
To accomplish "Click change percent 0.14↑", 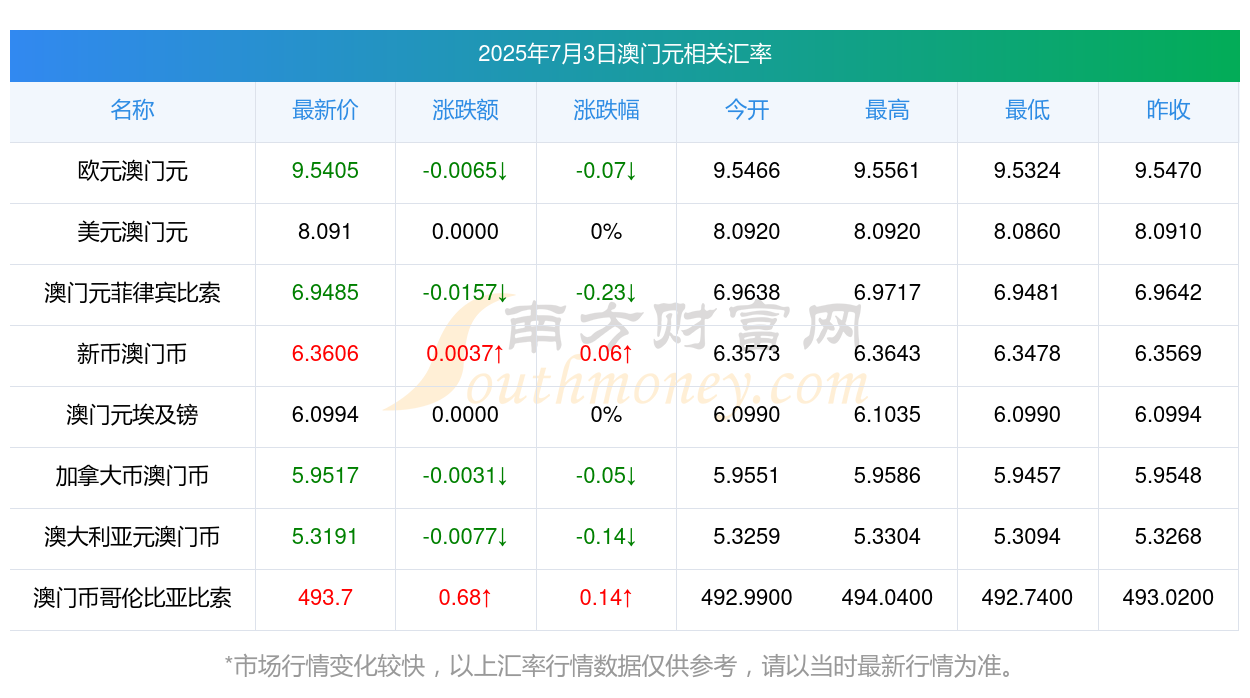I will (x=606, y=598).
